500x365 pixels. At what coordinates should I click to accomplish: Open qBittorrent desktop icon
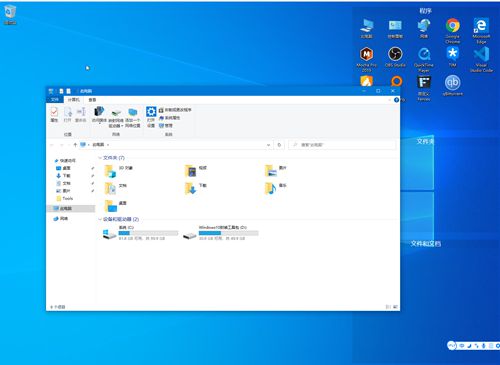452,85
